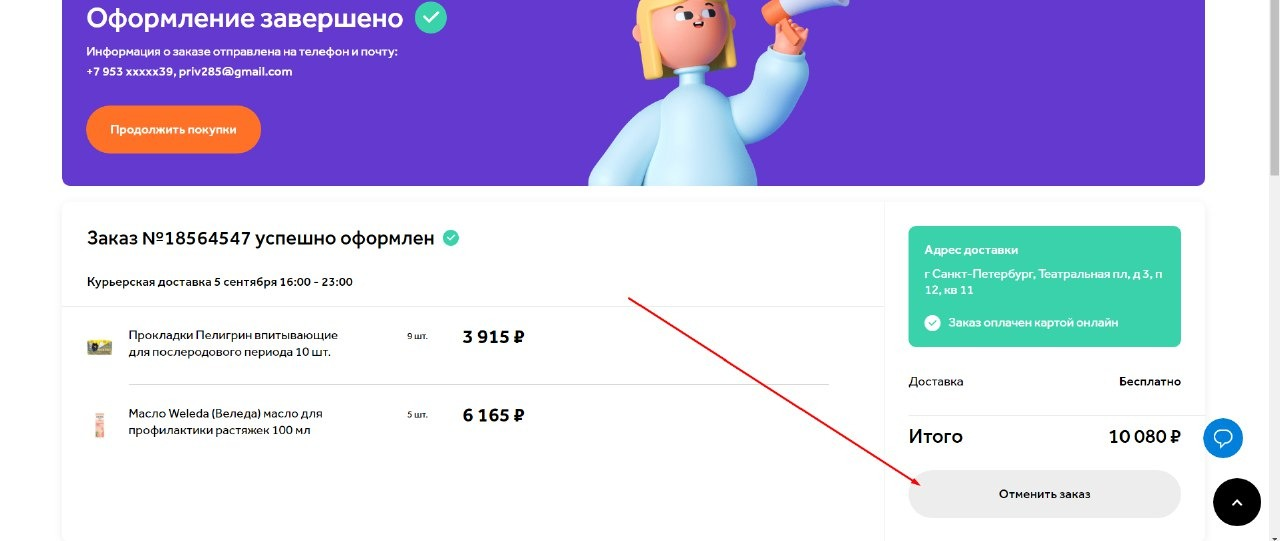Image resolution: width=1280 pixels, height=541 pixels.
Task: Click the 3 915 ₽ price
Action: tap(493, 337)
